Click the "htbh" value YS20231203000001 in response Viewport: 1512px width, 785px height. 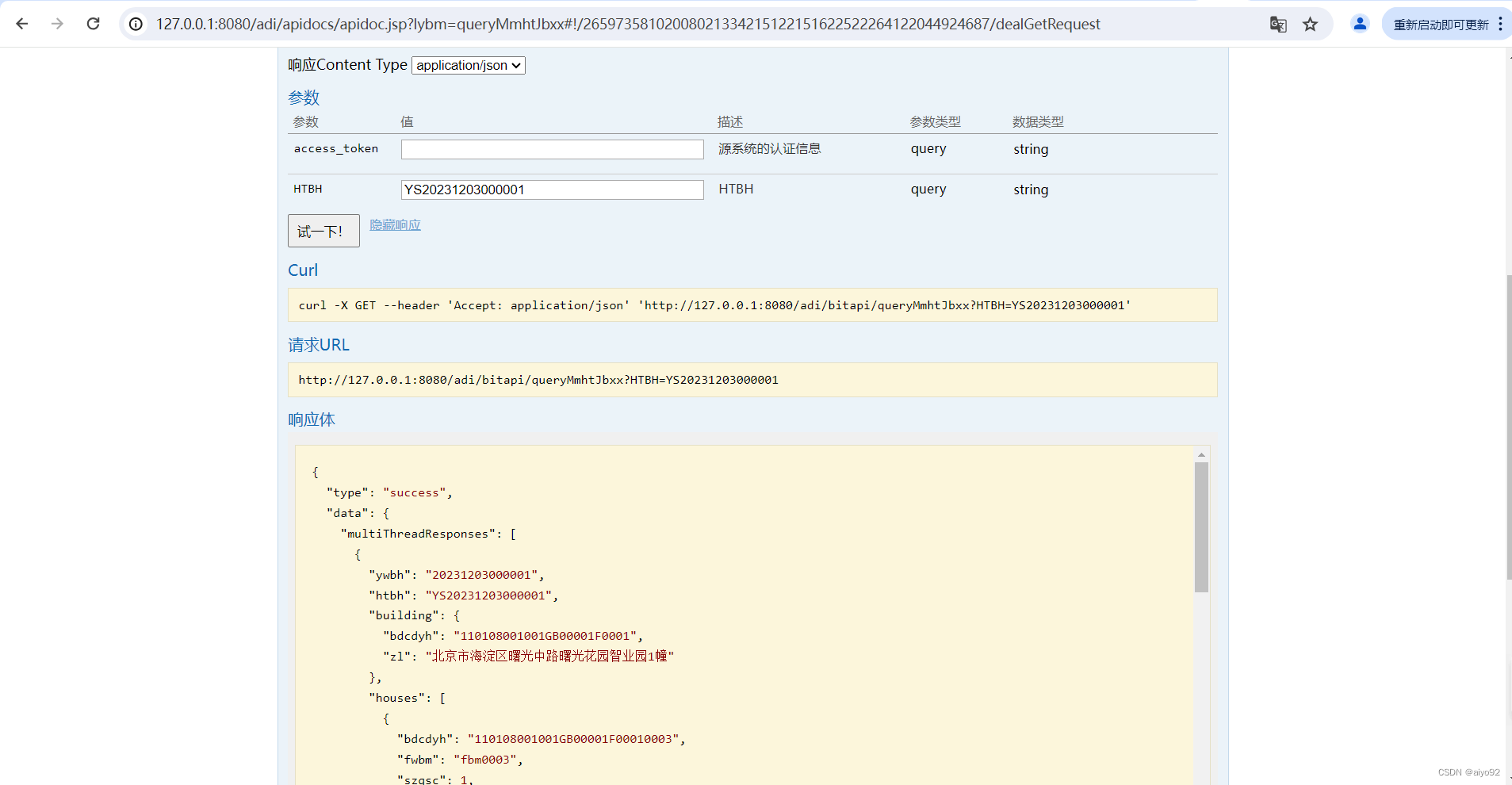pyautogui.click(x=488, y=595)
